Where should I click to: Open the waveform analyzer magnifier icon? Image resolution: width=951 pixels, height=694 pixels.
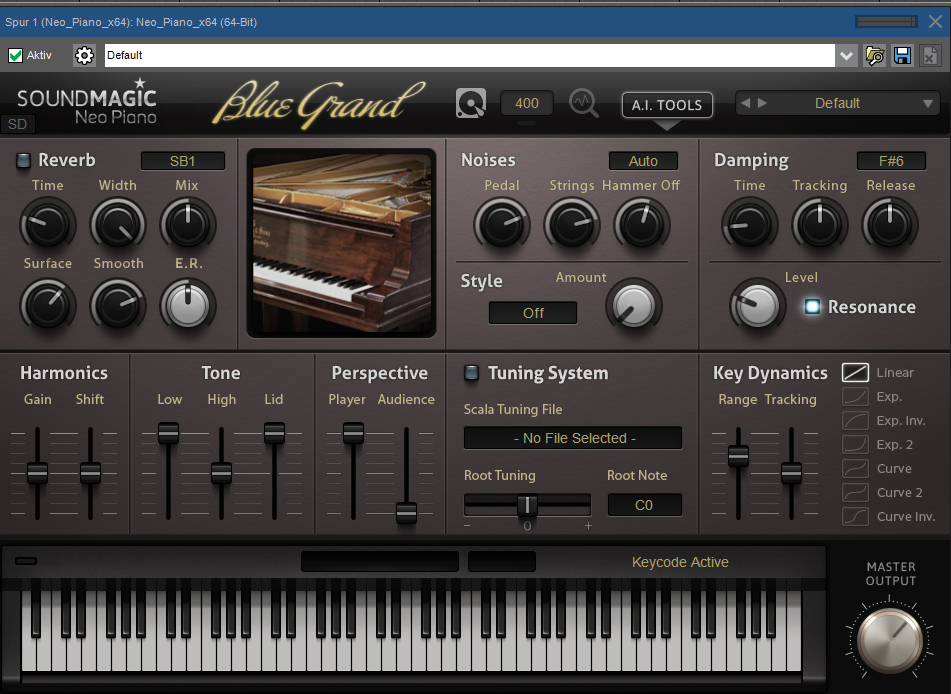pos(583,103)
